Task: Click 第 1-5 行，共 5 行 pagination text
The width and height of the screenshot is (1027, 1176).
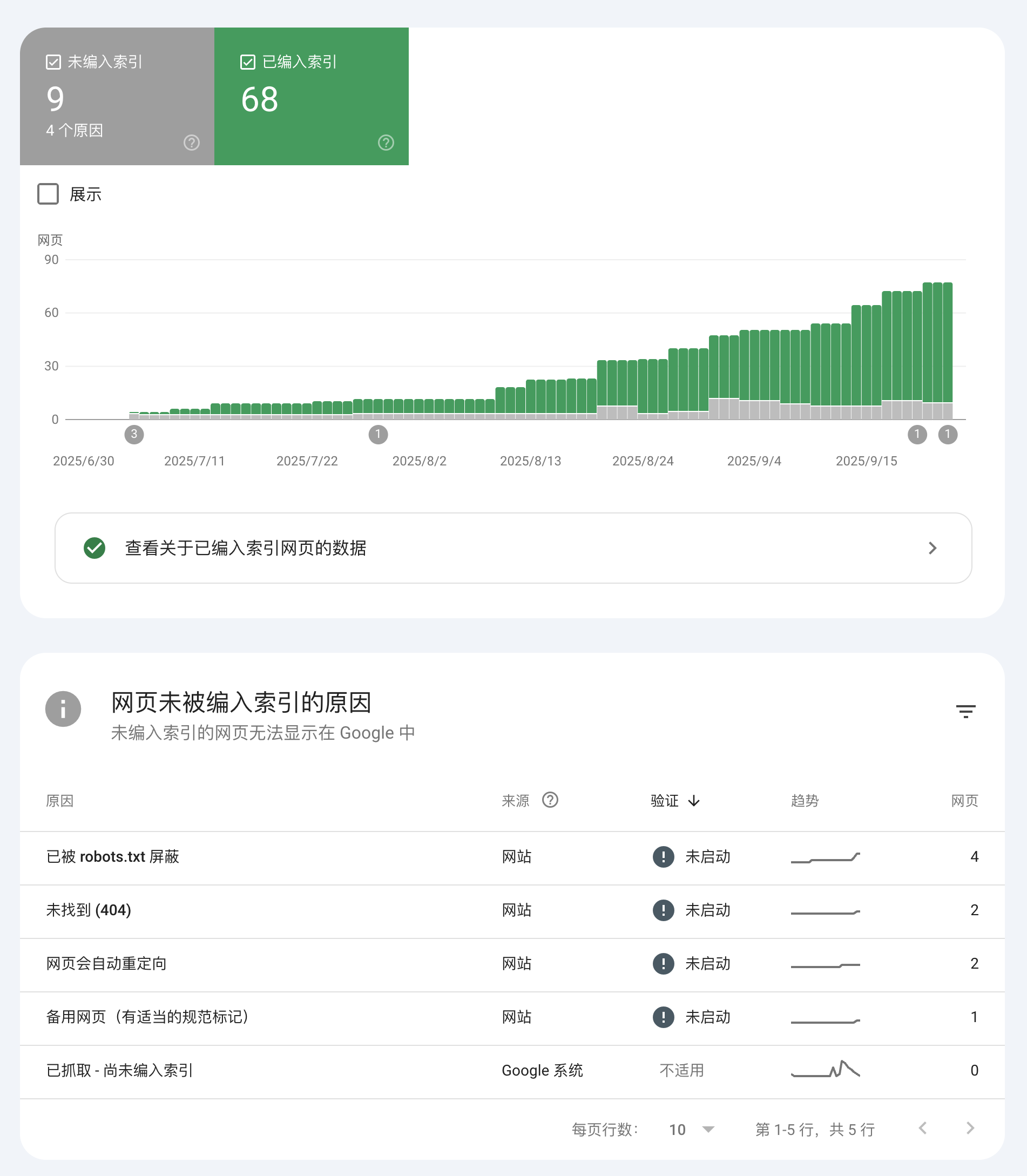Action: [815, 1130]
